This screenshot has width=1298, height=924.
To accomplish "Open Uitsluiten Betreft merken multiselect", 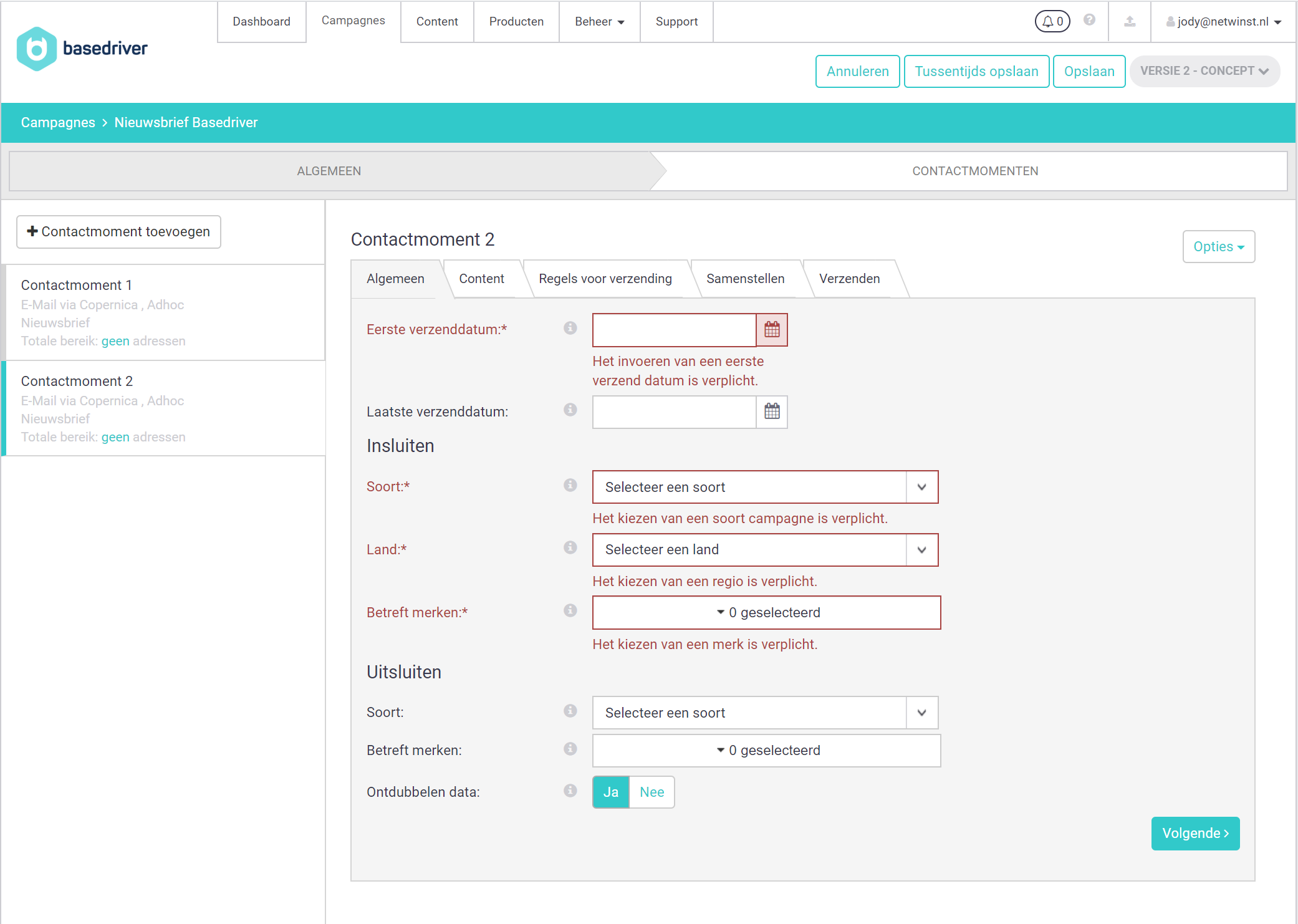I will [x=766, y=751].
